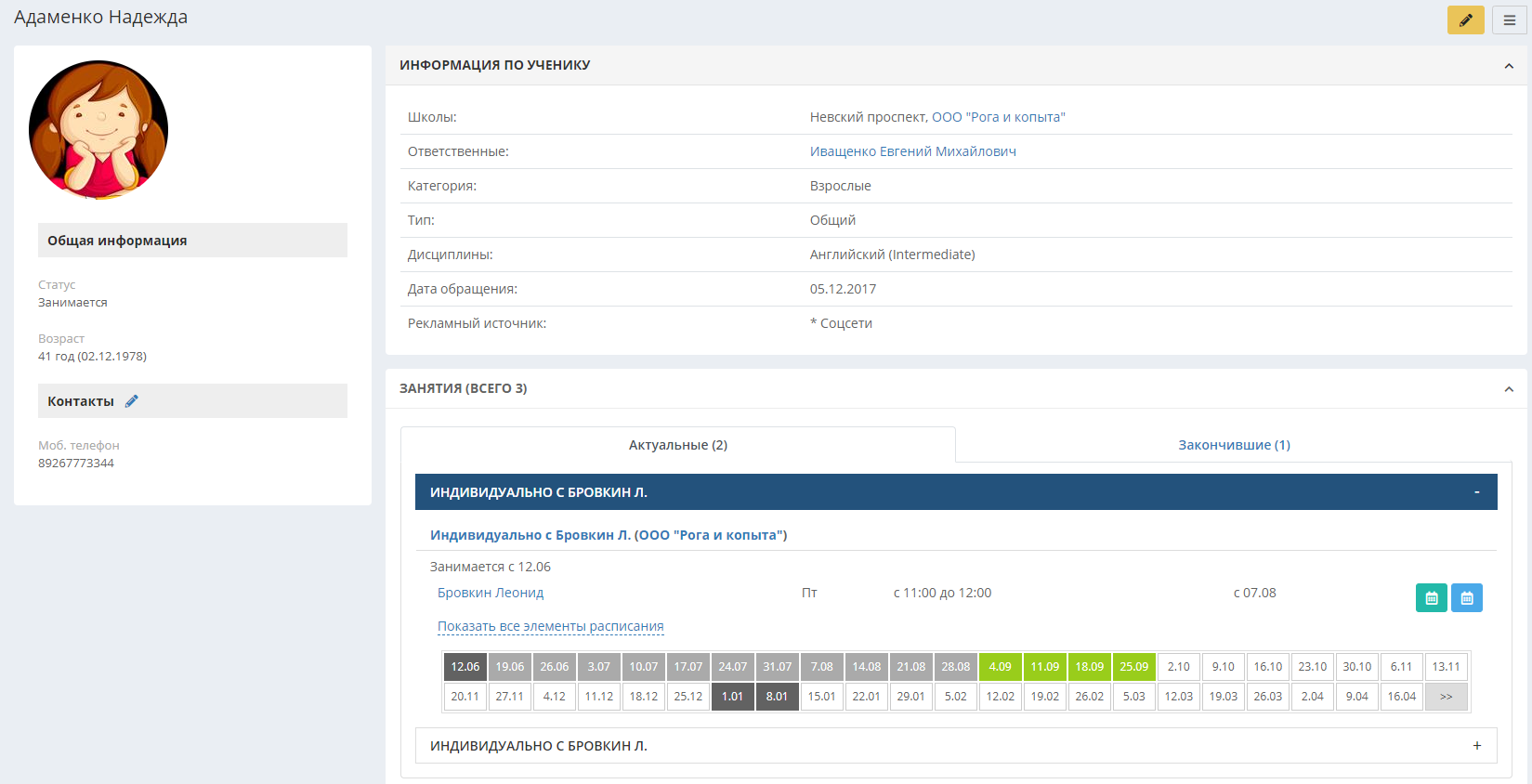Click the green 4.09 lesson date cell
The height and width of the screenshot is (784, 1532).
click(1001, 667)
